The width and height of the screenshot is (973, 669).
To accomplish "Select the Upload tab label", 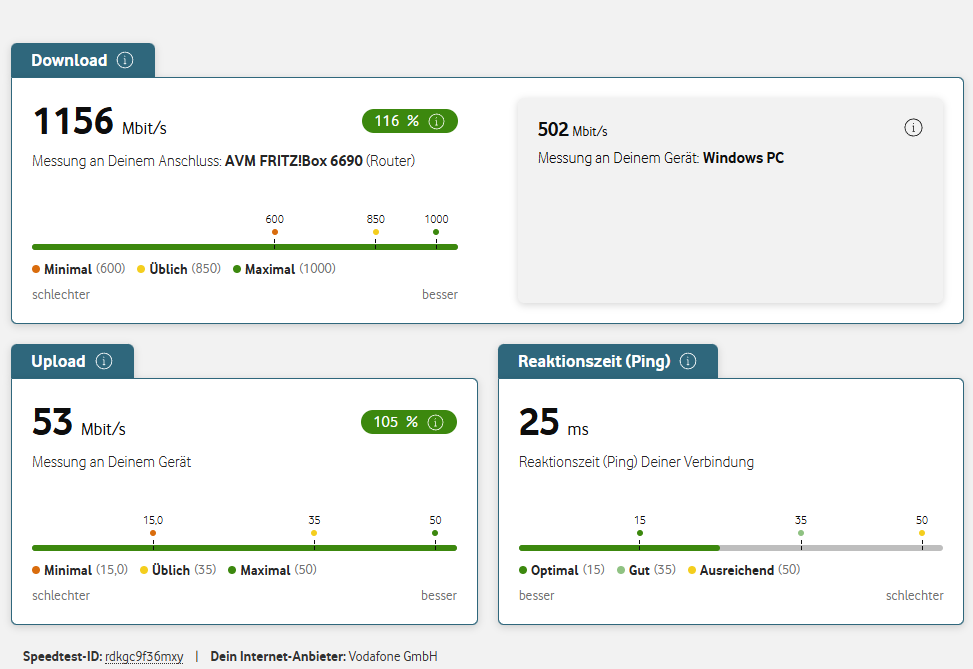I will [58, 361].
